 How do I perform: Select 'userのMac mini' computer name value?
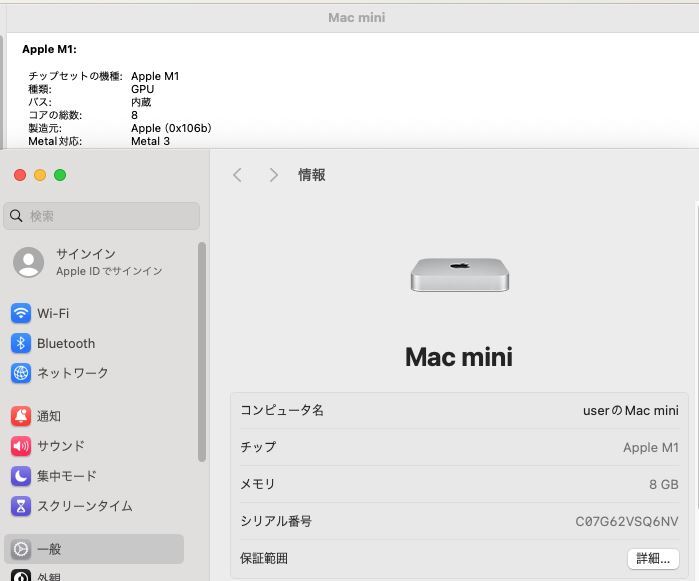(630, 410)
